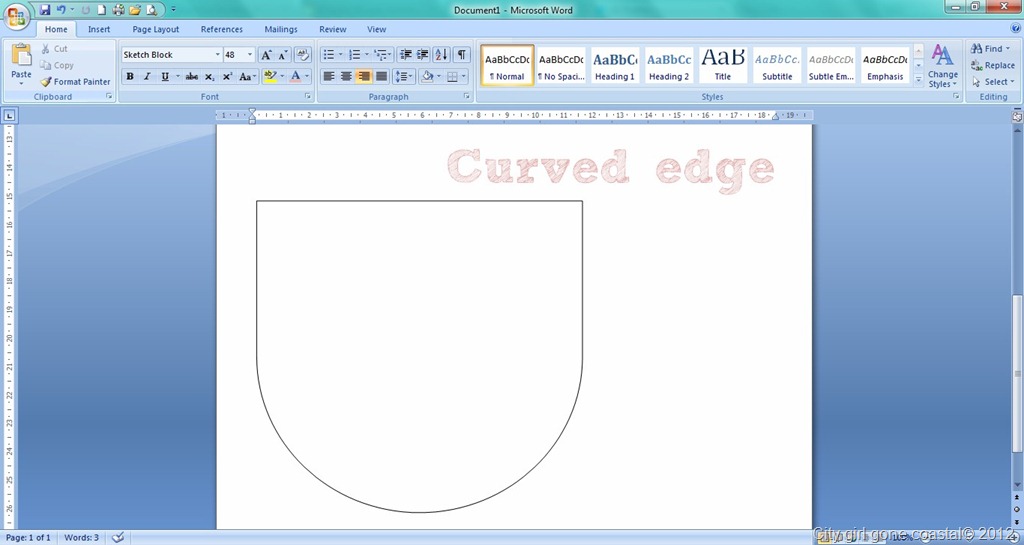The height and width of the screenshot is (545, 1024).
Task: Open the Mailings tab
Action: (281, 29)
